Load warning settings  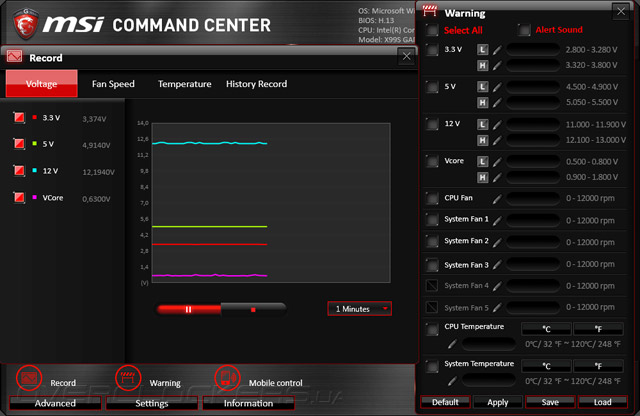click(602, 402)
